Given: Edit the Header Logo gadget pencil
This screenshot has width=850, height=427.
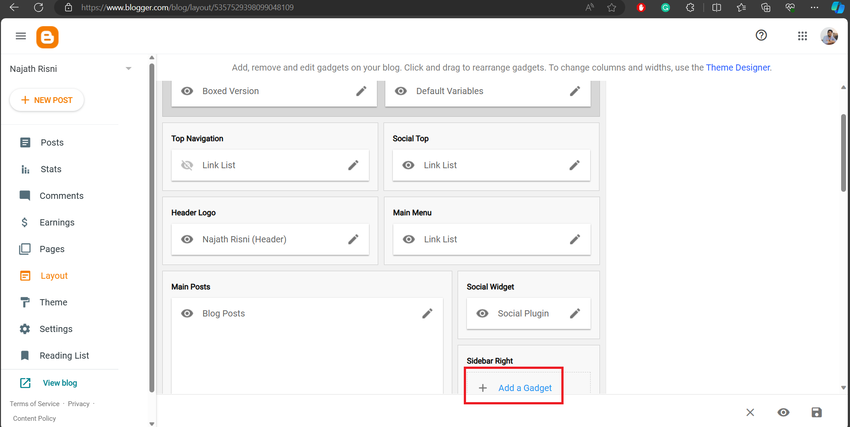Looking at the screenshot, I should [353, 240].
